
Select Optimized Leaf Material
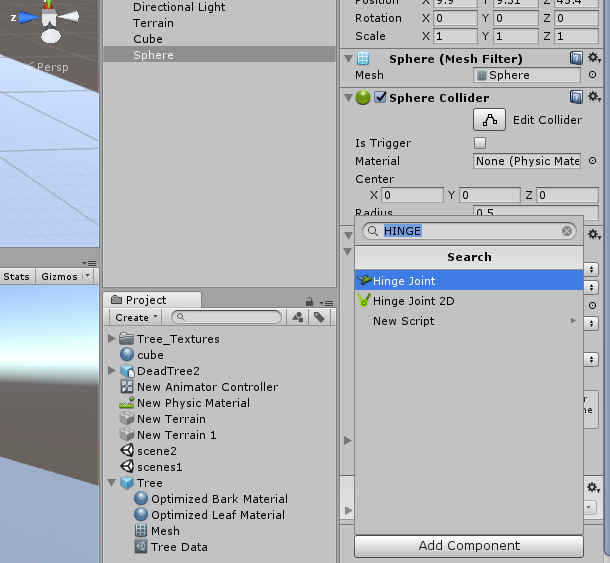(x=209, y=515)
